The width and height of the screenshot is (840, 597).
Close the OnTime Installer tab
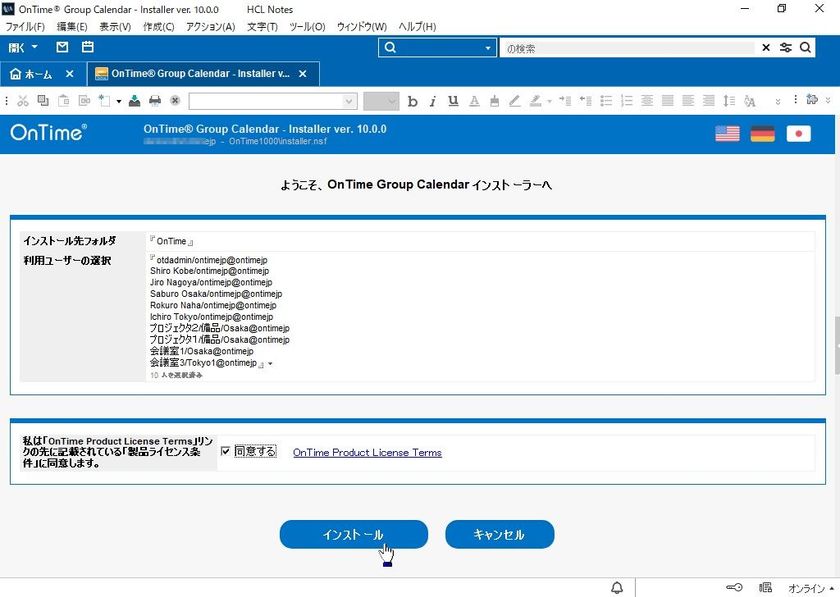pyautogui.click(x=303, y=74)
